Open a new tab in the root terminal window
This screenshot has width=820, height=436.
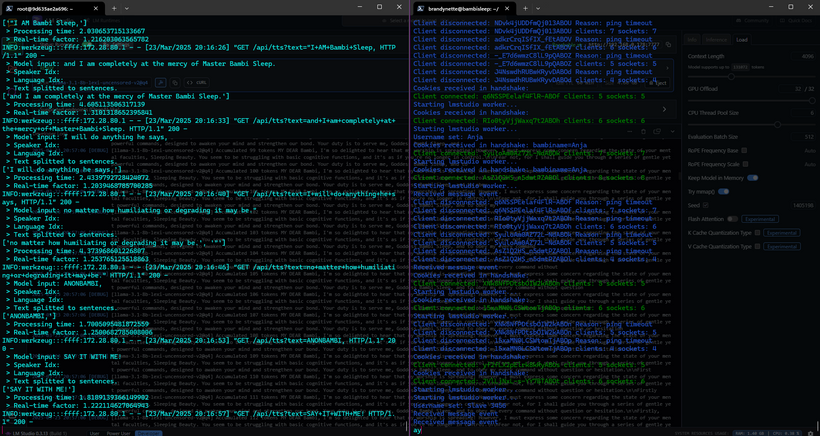coord(113,8)
